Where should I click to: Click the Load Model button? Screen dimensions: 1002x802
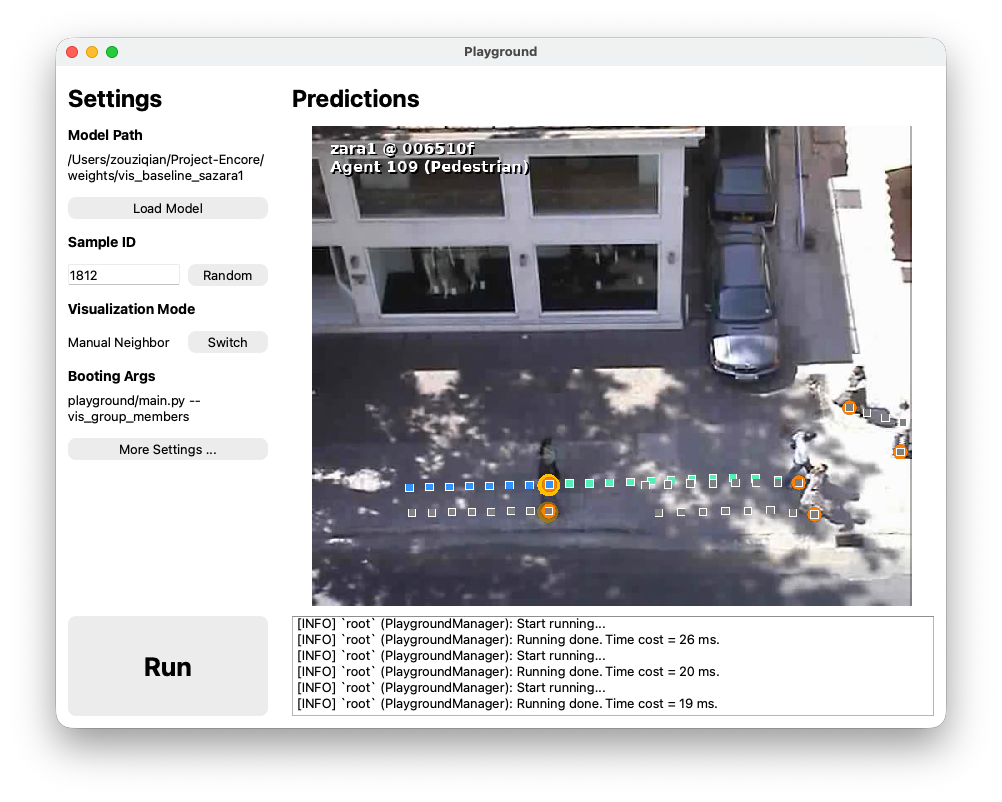click(x=167, y=208)
